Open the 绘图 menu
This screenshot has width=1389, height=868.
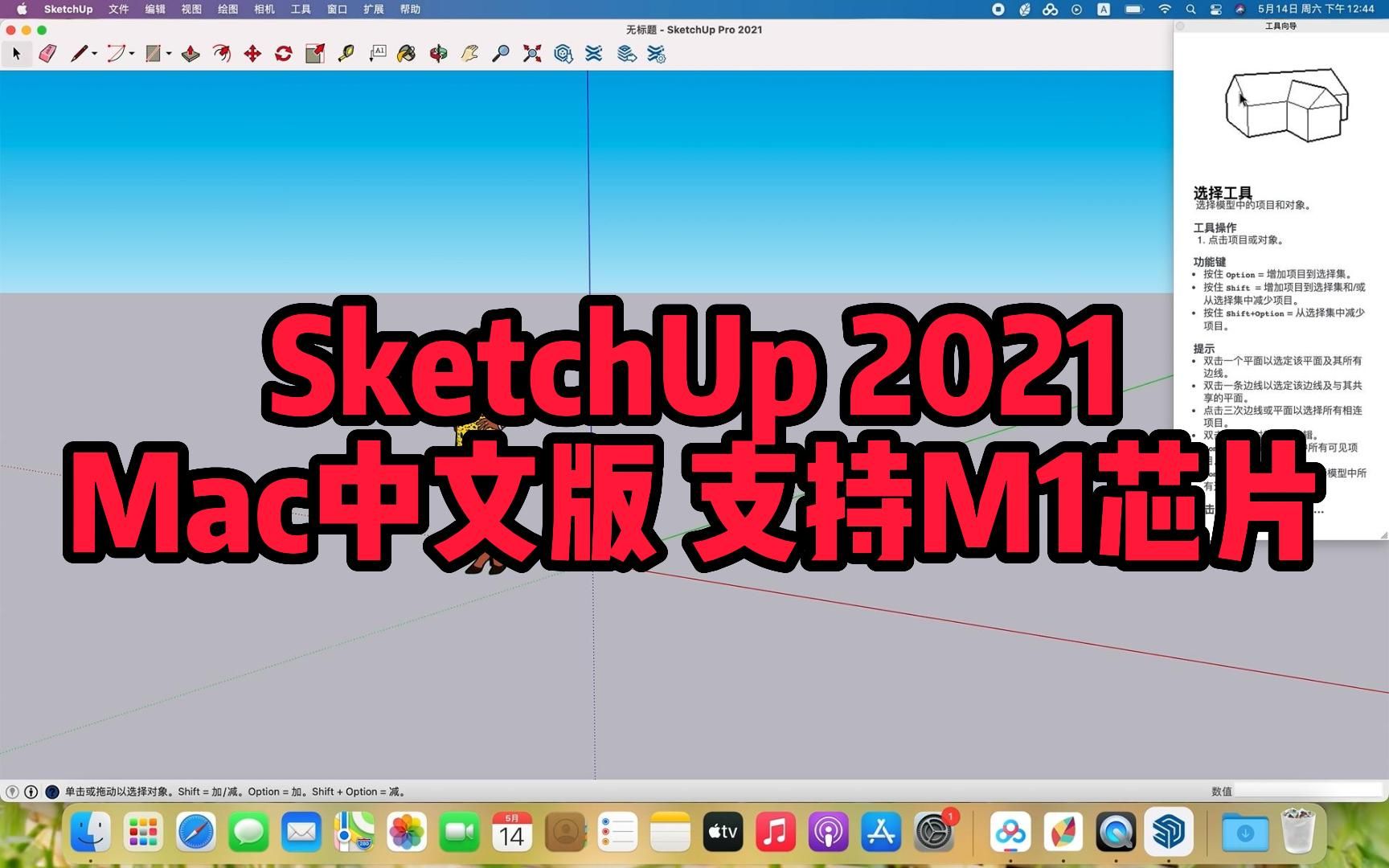tap(227, 9)
